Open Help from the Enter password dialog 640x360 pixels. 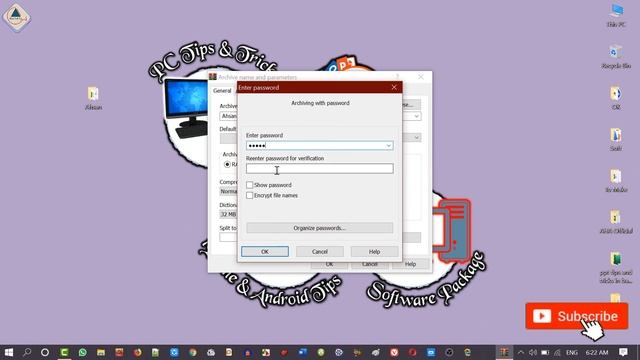374,251
